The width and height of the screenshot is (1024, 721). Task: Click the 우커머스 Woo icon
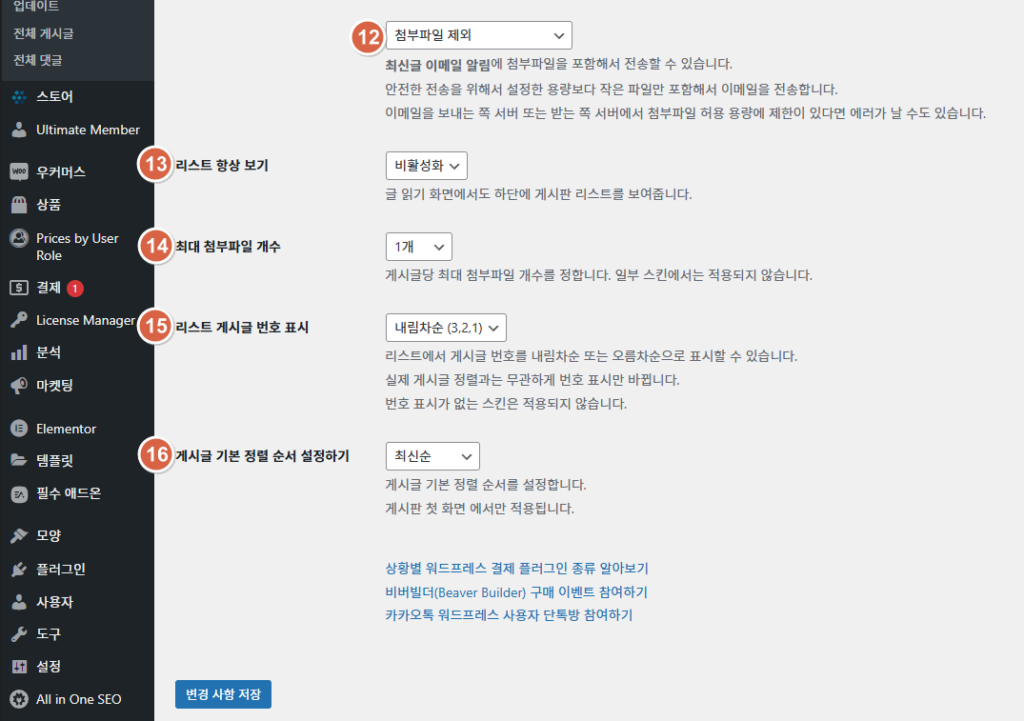(x=19, y=172)
